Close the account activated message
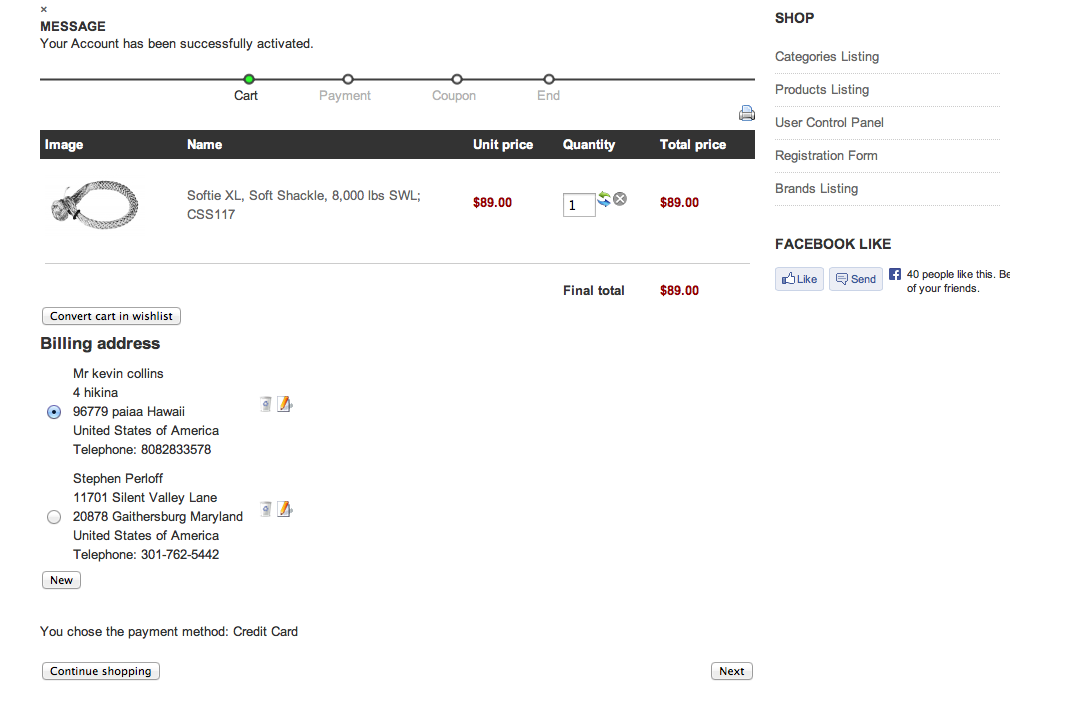The image size is (1066, 712). 44,9
